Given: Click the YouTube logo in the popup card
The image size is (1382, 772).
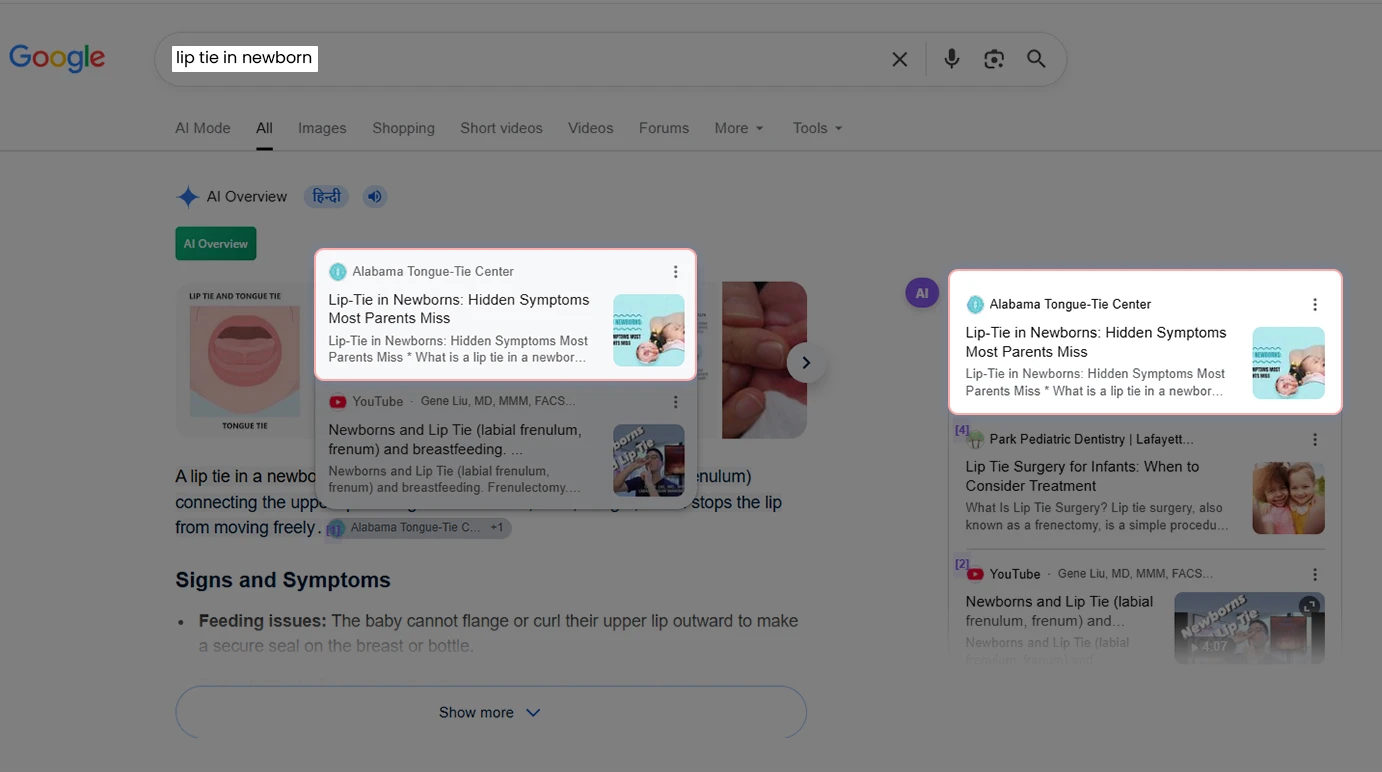Looking at the screenshot, I should point(338,402).
